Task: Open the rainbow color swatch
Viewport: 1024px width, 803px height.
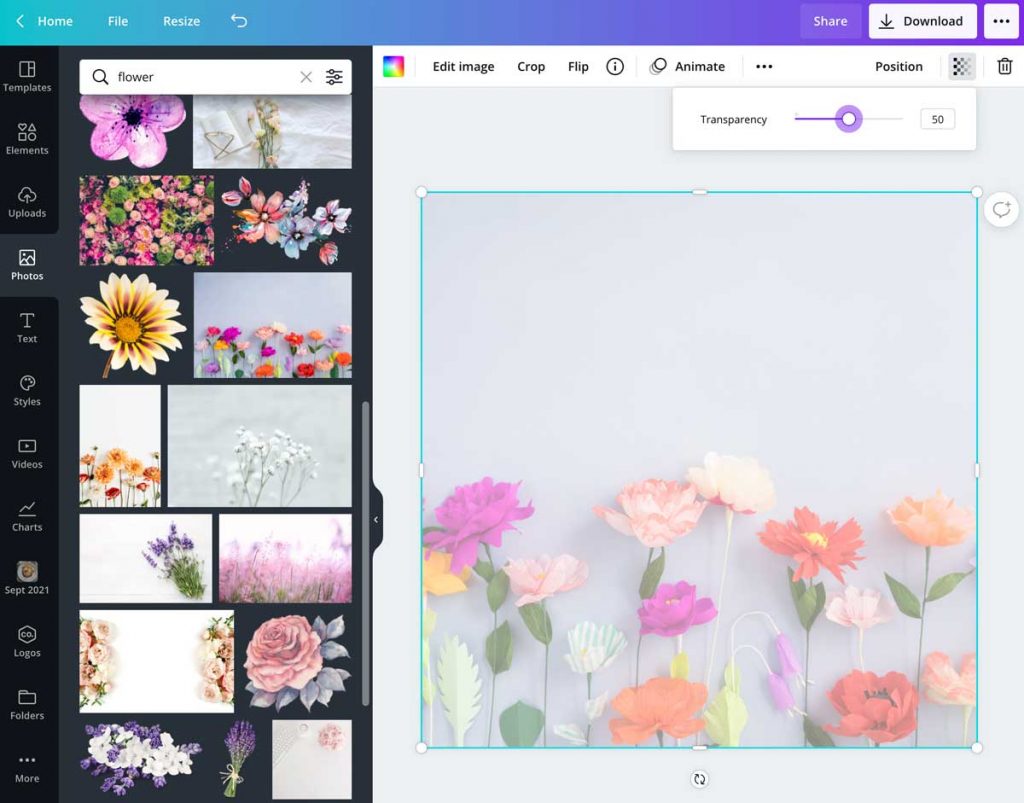Action: tap(394, 66)
